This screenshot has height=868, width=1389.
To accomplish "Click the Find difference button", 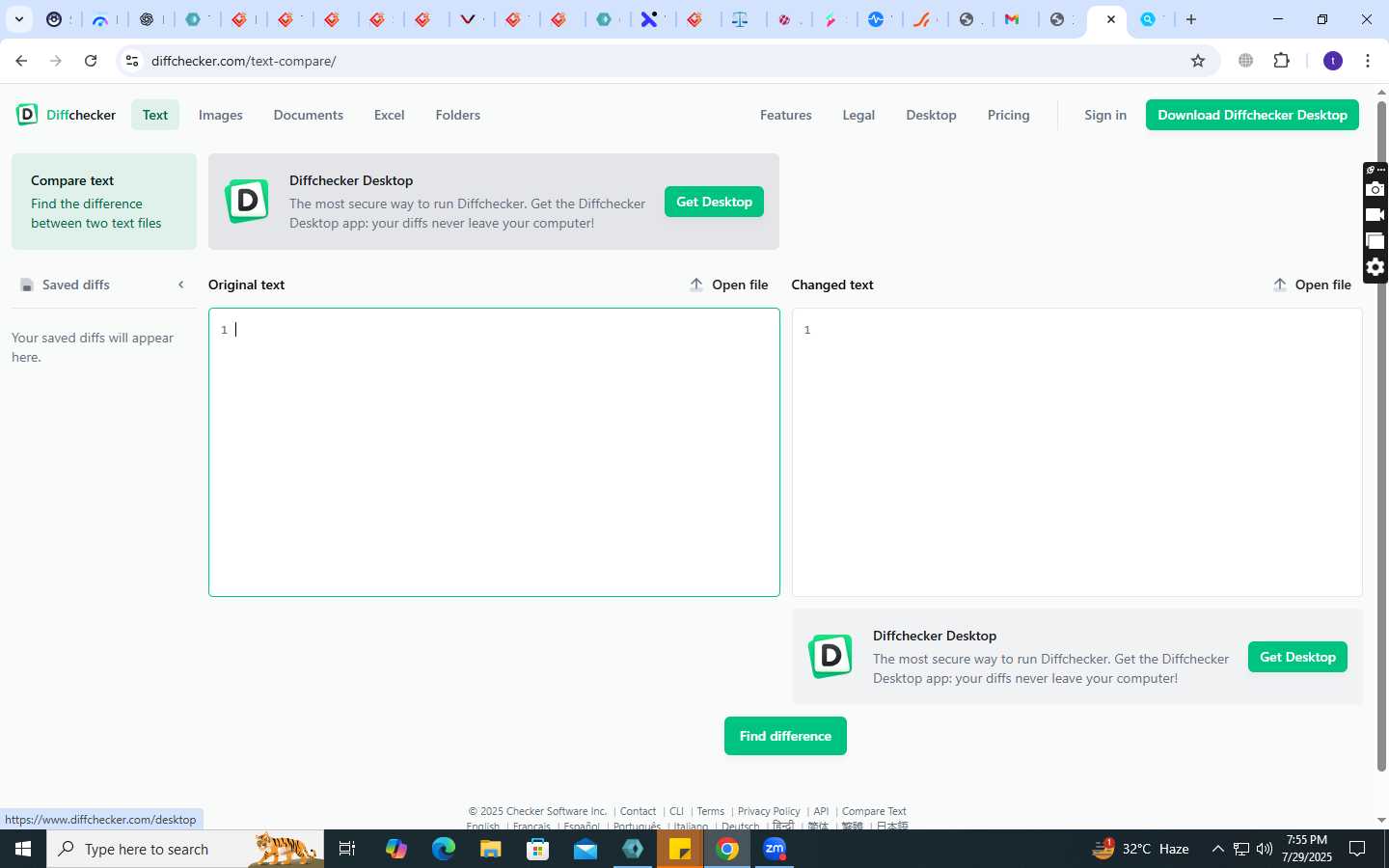I will click(785, 736).
